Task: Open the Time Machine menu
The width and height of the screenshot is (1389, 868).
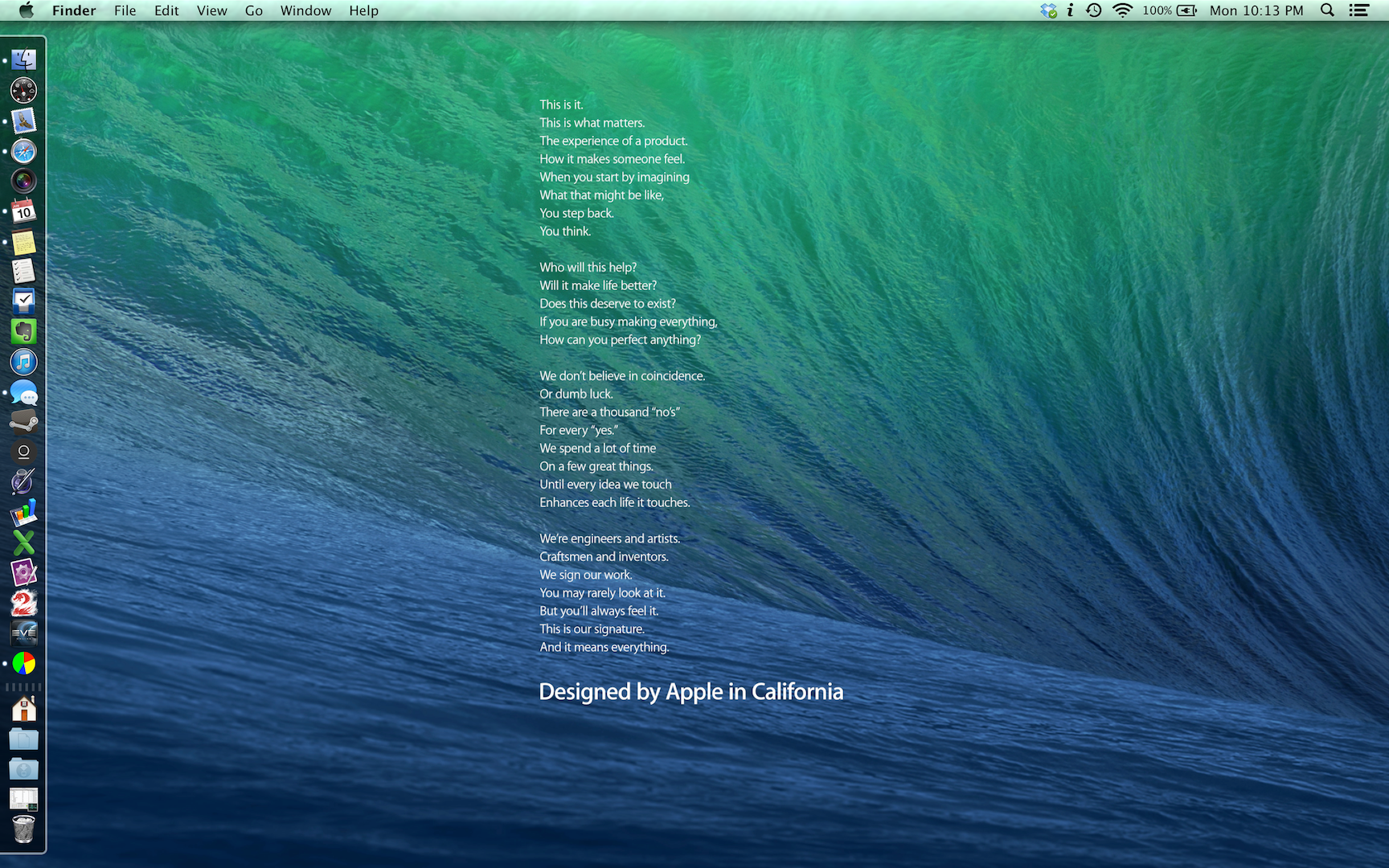Action: 1094,10
